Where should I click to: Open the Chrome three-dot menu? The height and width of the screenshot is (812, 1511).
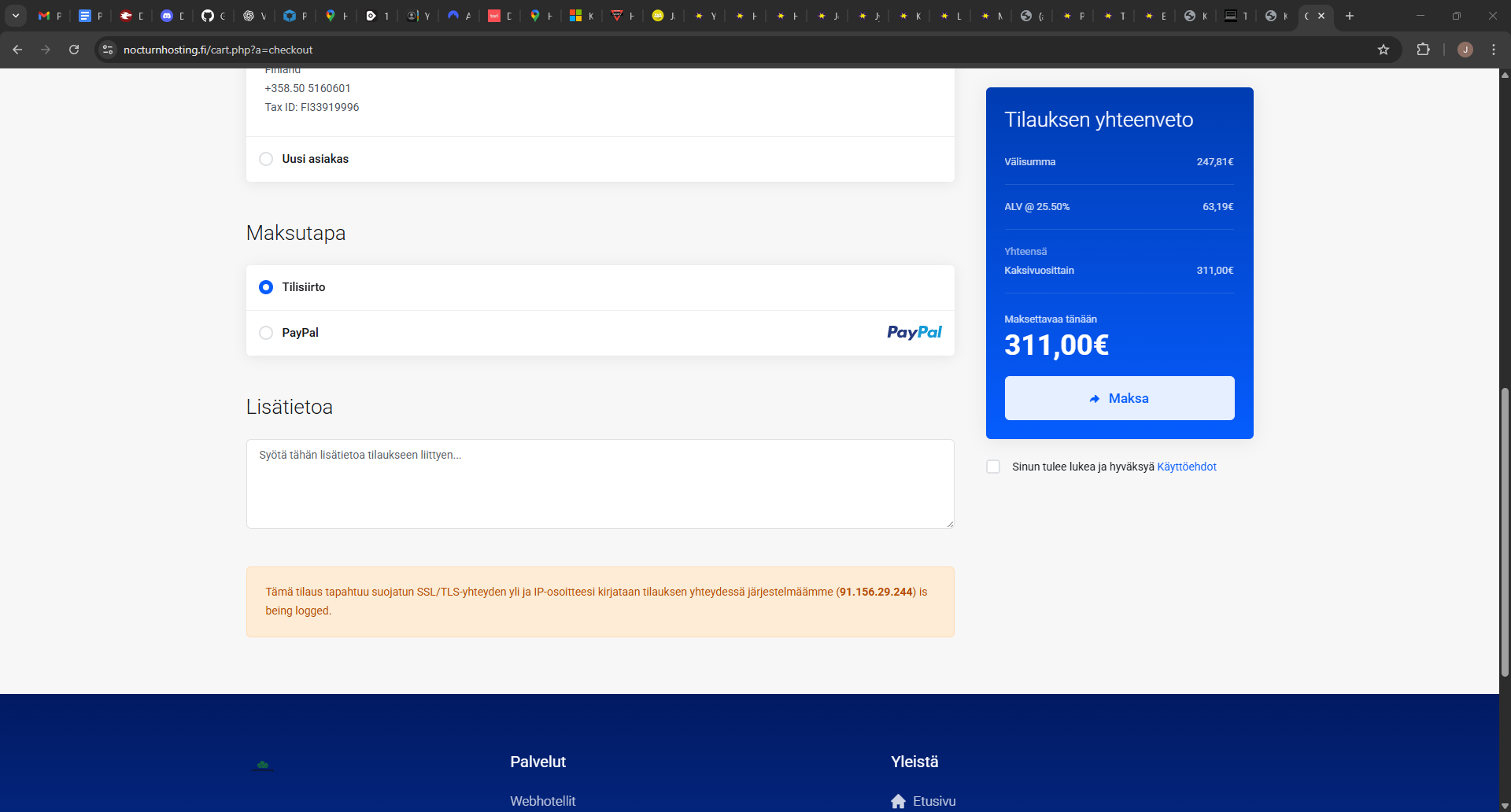1493,50
